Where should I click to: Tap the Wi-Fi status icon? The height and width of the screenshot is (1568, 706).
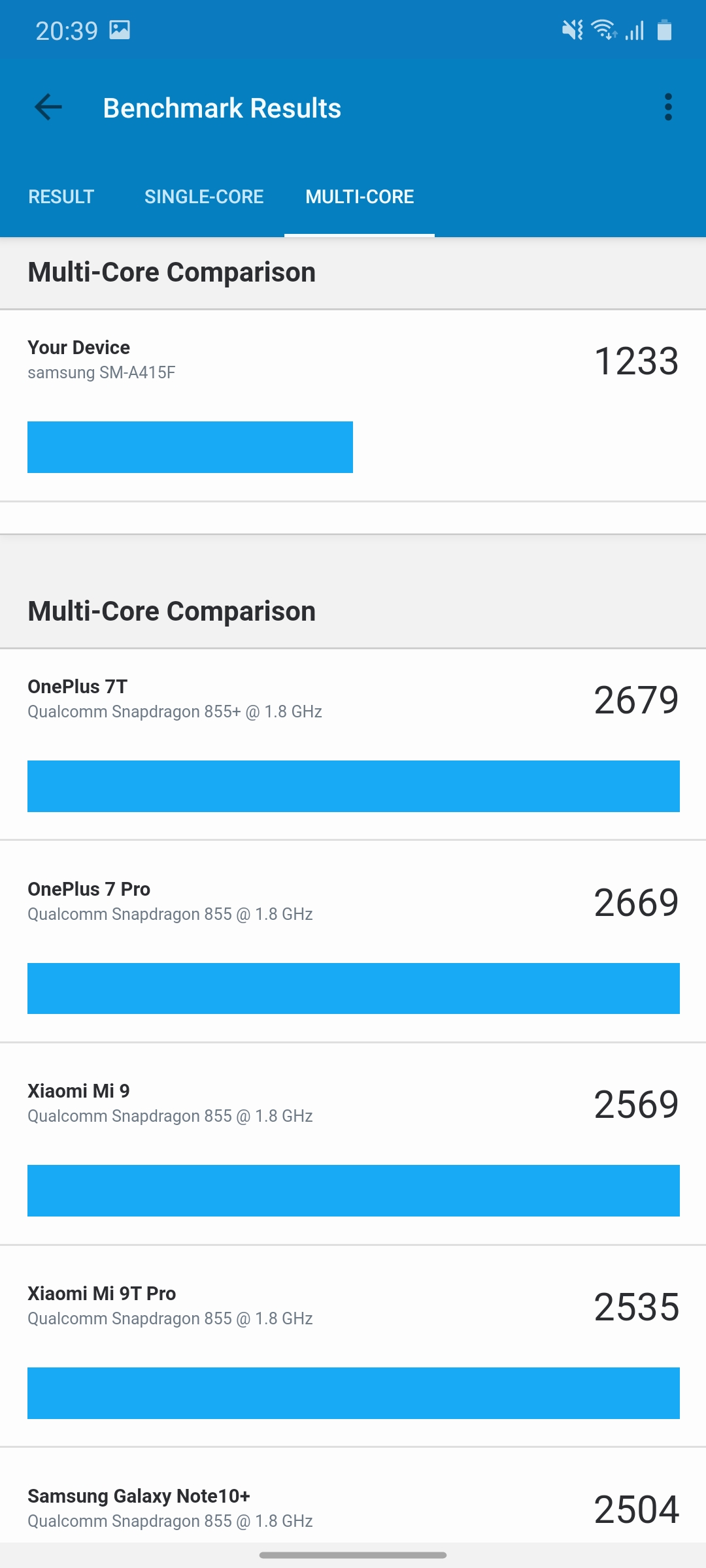604,30
